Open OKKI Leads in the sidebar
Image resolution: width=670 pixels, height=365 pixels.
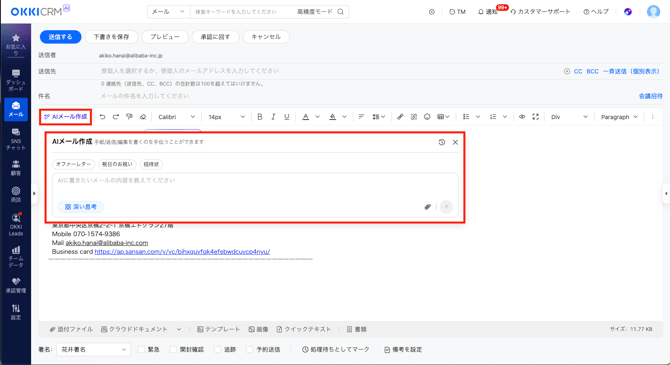coord(16,224)
